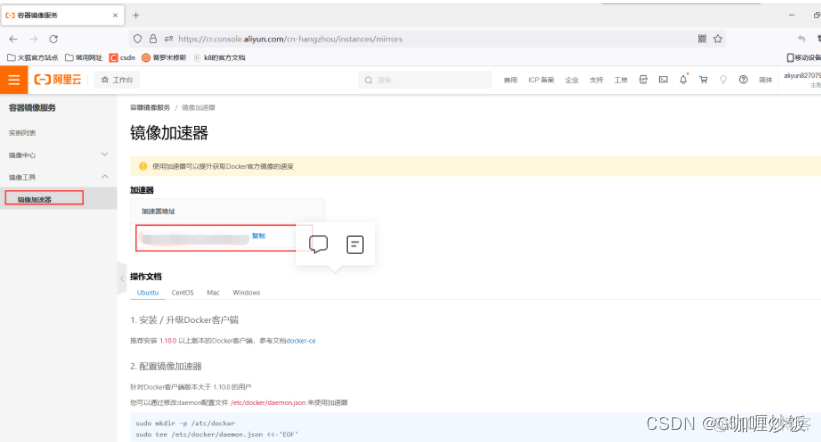Click the address bar URL
Image resolution: width=821 pixels, height=442 pixels.
(290, 39)
